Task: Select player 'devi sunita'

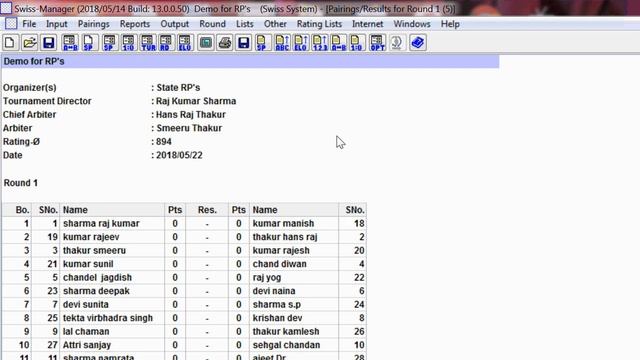Action: [86, 304]
